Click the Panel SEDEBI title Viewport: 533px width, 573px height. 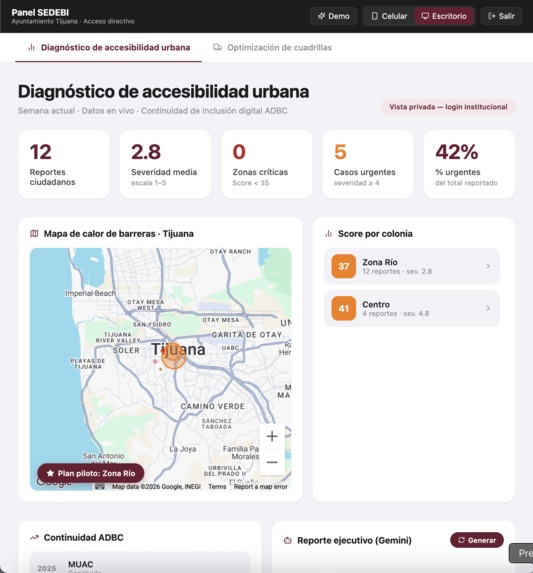(x=40, y=12)
